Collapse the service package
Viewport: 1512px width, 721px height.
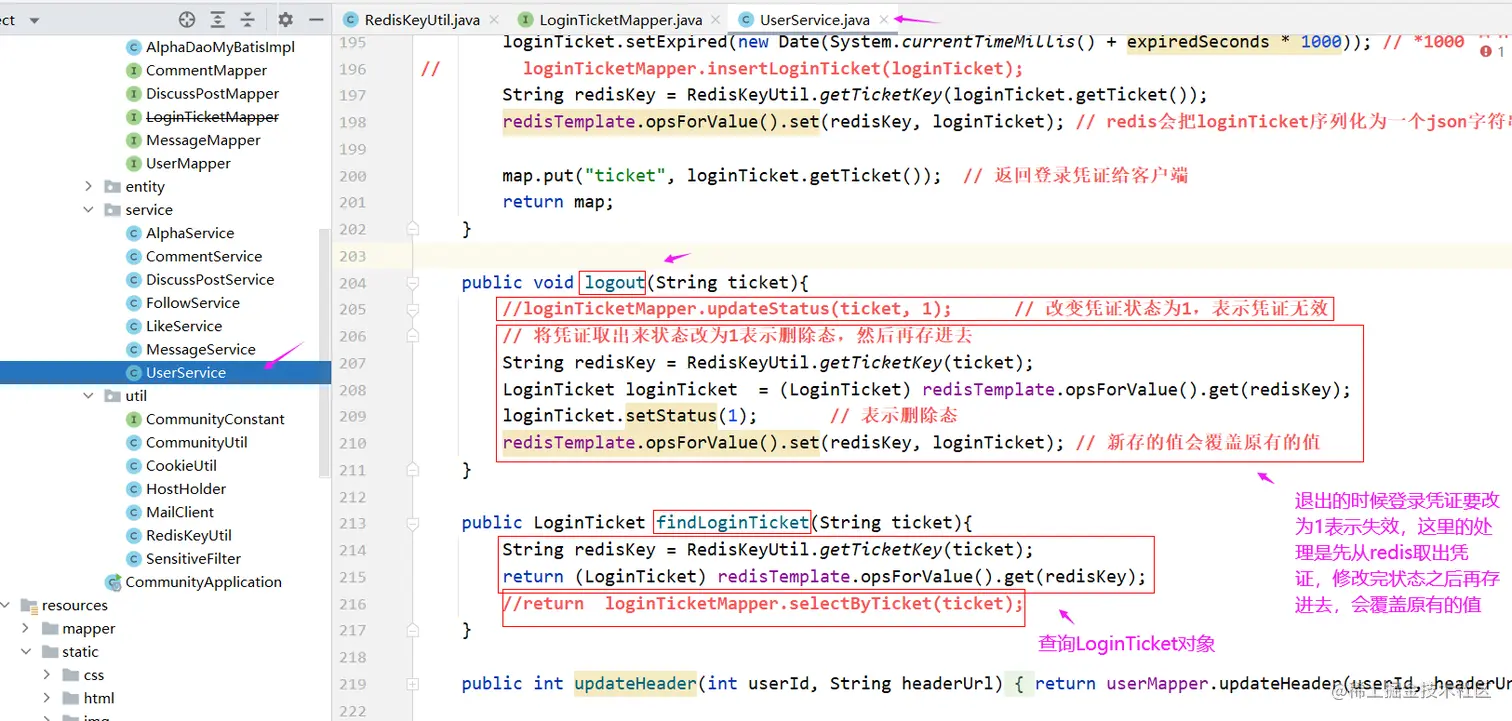(x=88, y=210)
